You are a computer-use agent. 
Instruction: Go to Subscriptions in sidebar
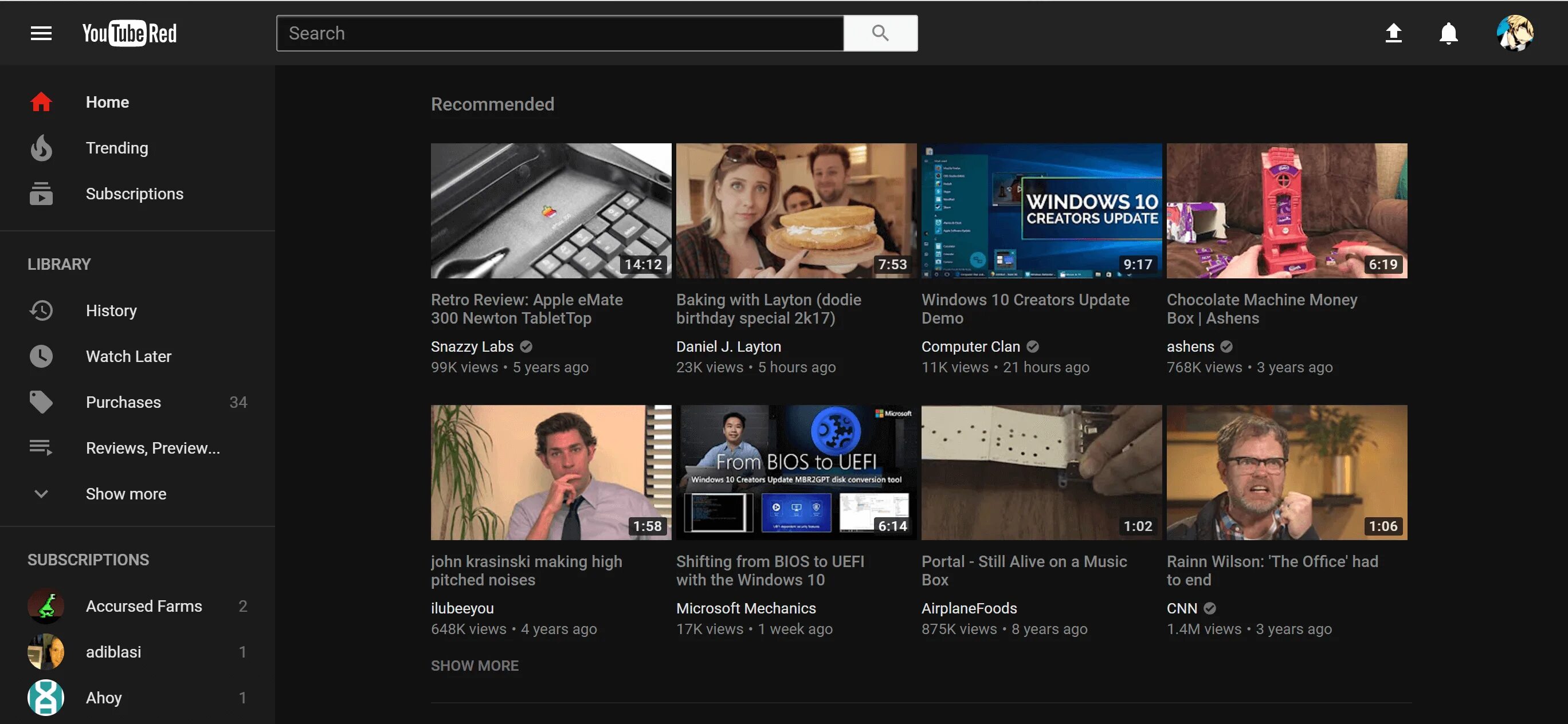coord(134,194)
